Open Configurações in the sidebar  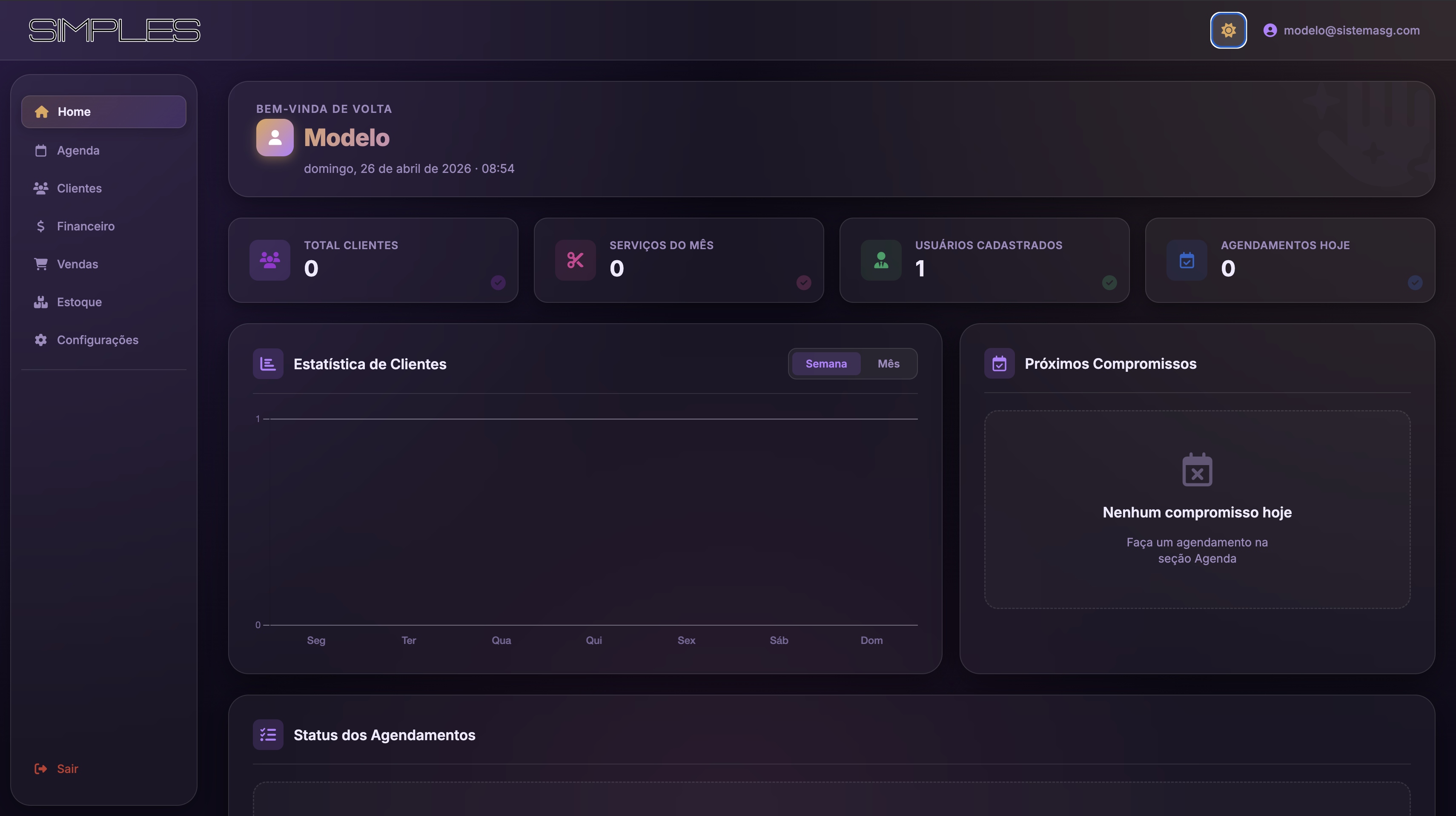103,340
